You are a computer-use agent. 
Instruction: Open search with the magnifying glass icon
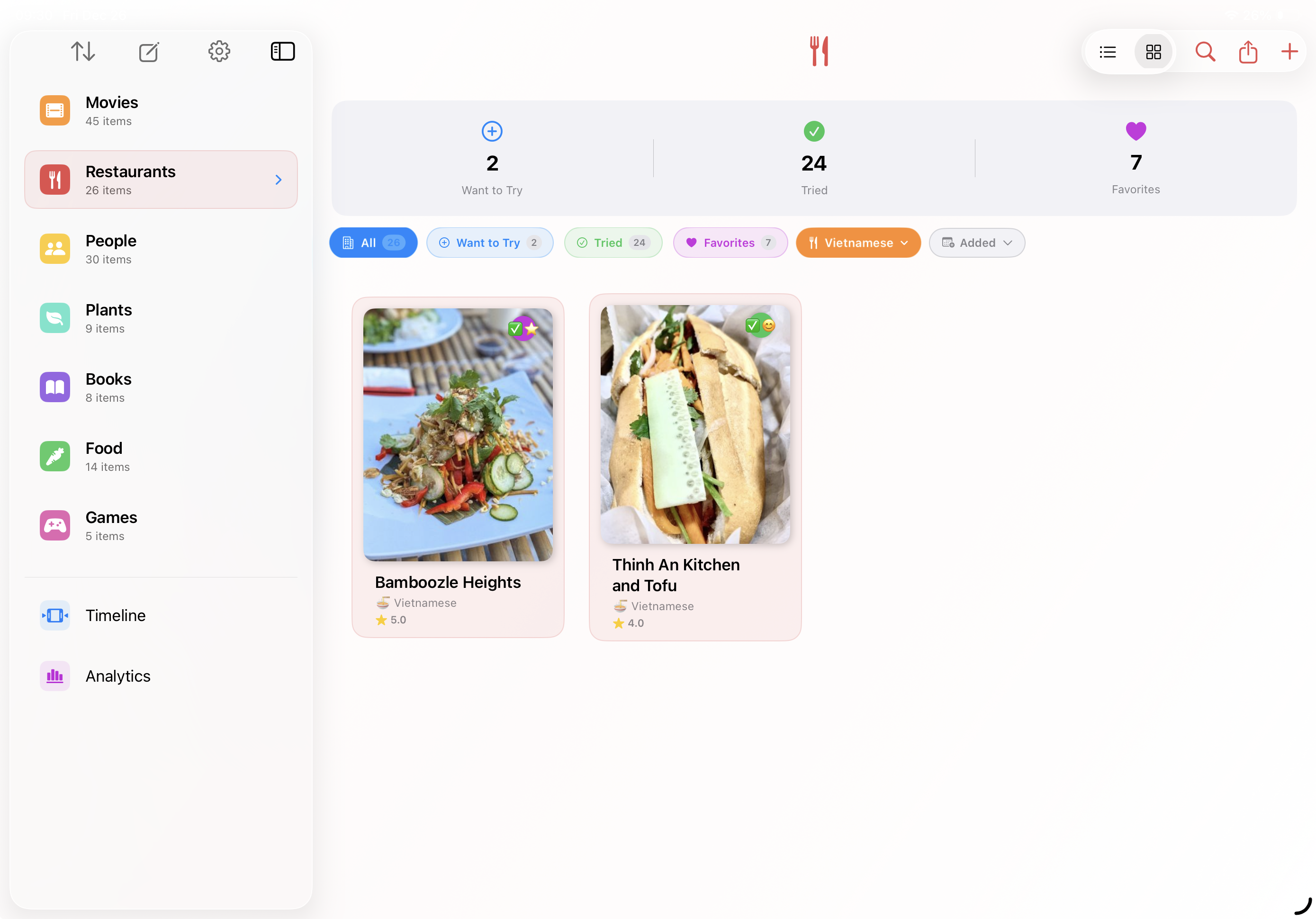click(1205, 52)
